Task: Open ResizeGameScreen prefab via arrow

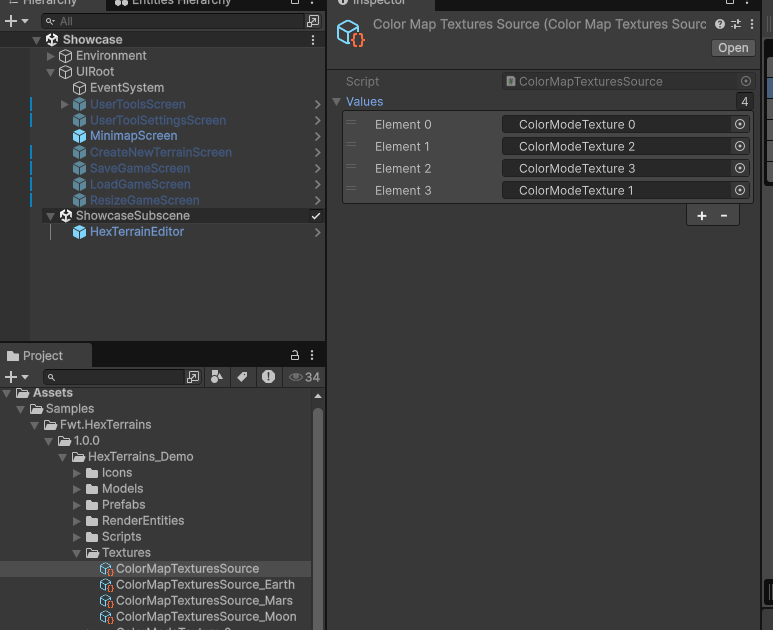Action: (317, 201)
